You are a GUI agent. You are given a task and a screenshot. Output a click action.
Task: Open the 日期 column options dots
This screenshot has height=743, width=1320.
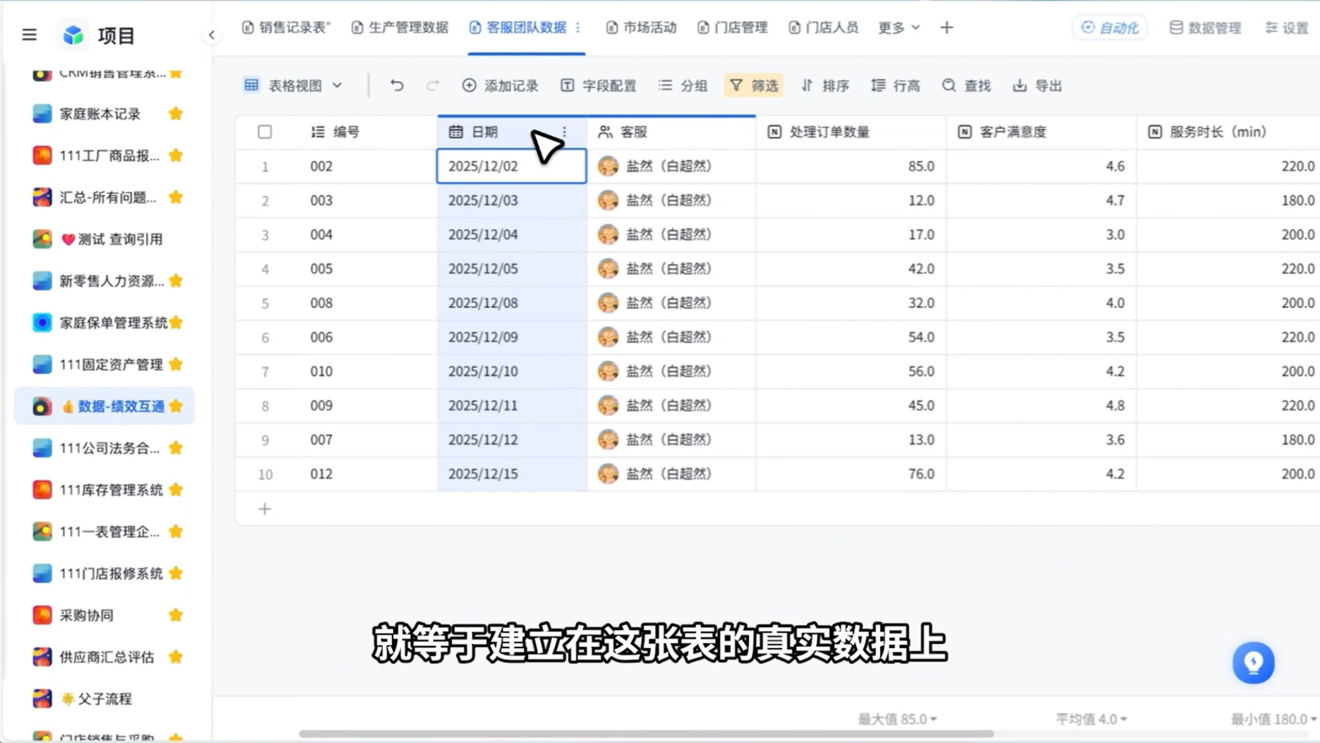pyautogui.click(x=564, y=132)
